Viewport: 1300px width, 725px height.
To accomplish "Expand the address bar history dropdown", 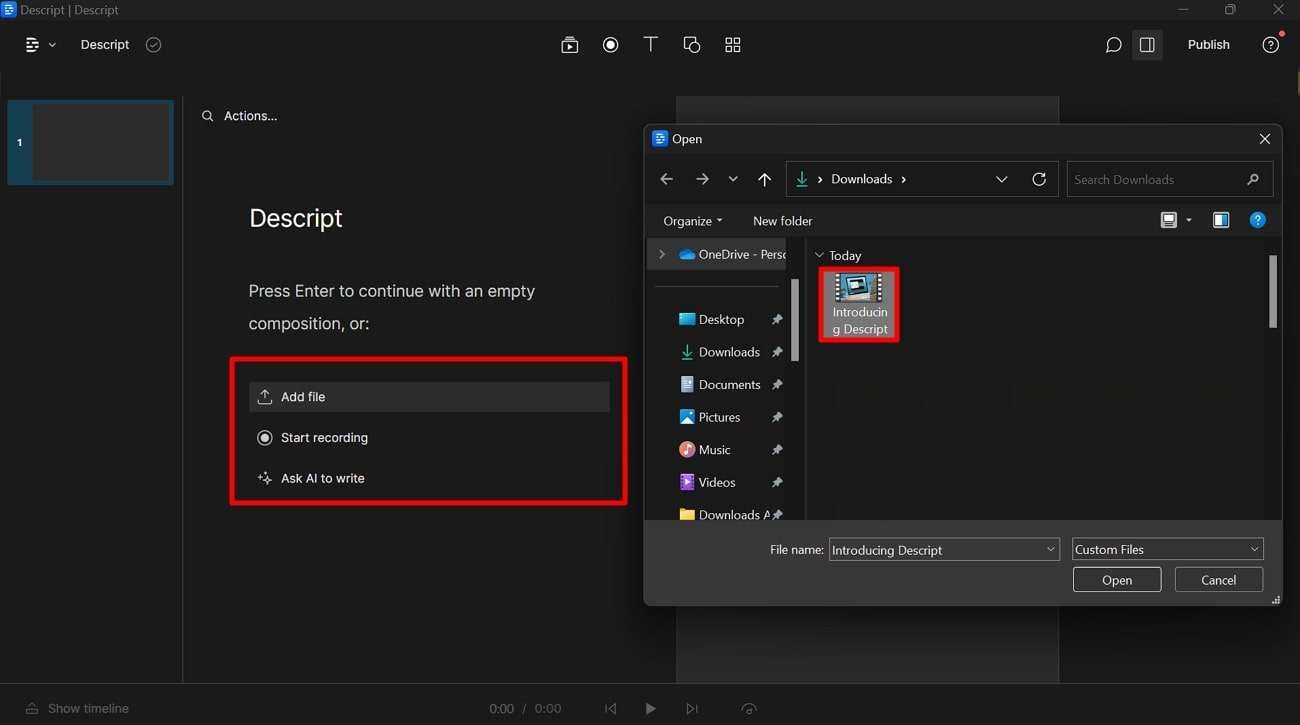I will coord(1002,179).
